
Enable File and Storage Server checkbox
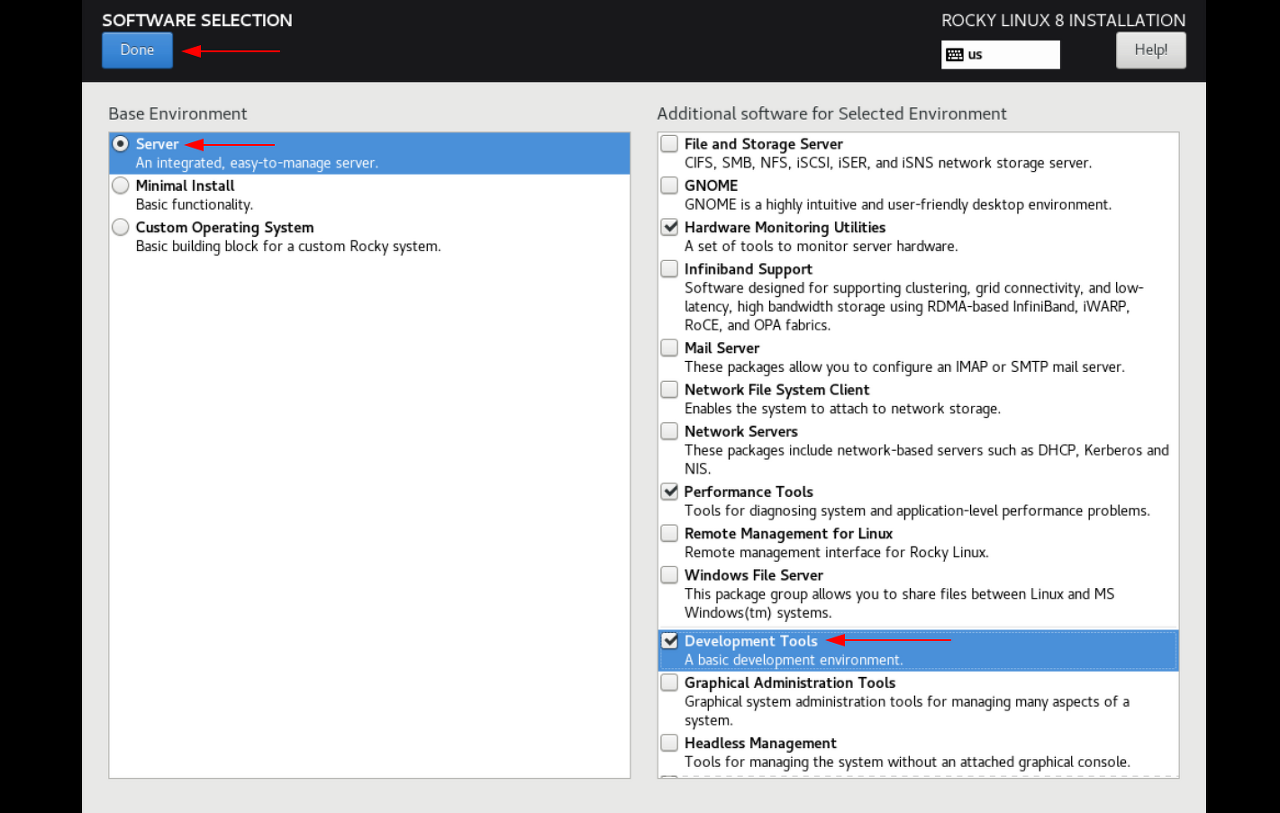[x=669, y=144]
